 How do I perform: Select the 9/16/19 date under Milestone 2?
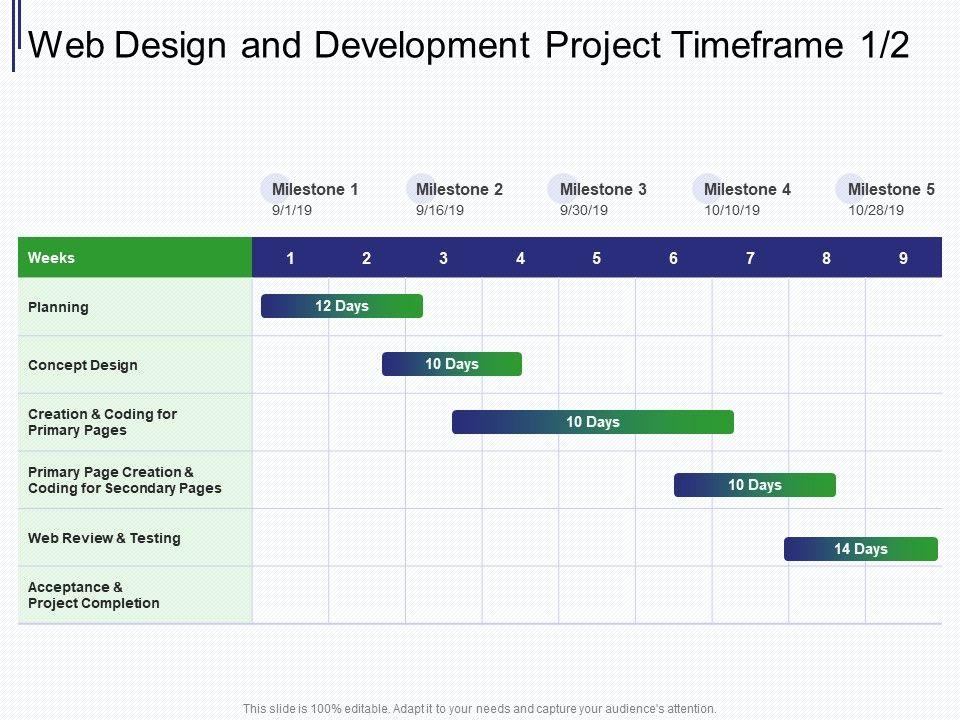click(x=440, y=211)
